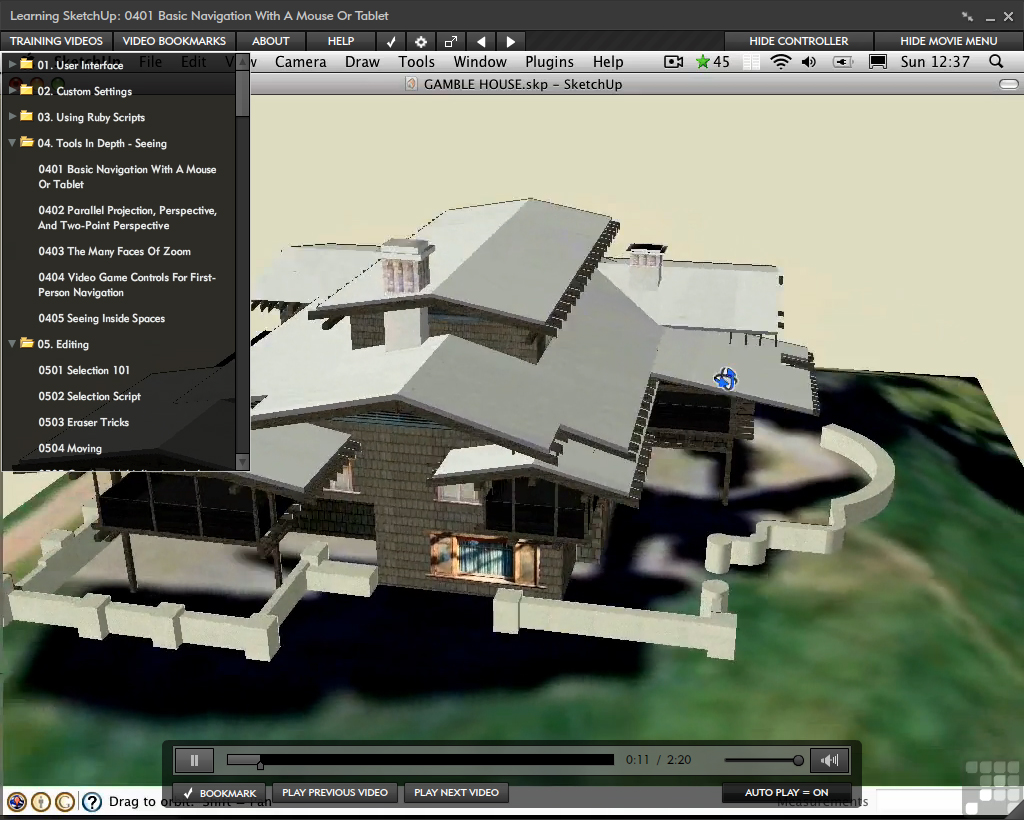Collapse the 04. Tools In Depth - Seeing arrow
1024x820 pixels.
click(12, 142)
